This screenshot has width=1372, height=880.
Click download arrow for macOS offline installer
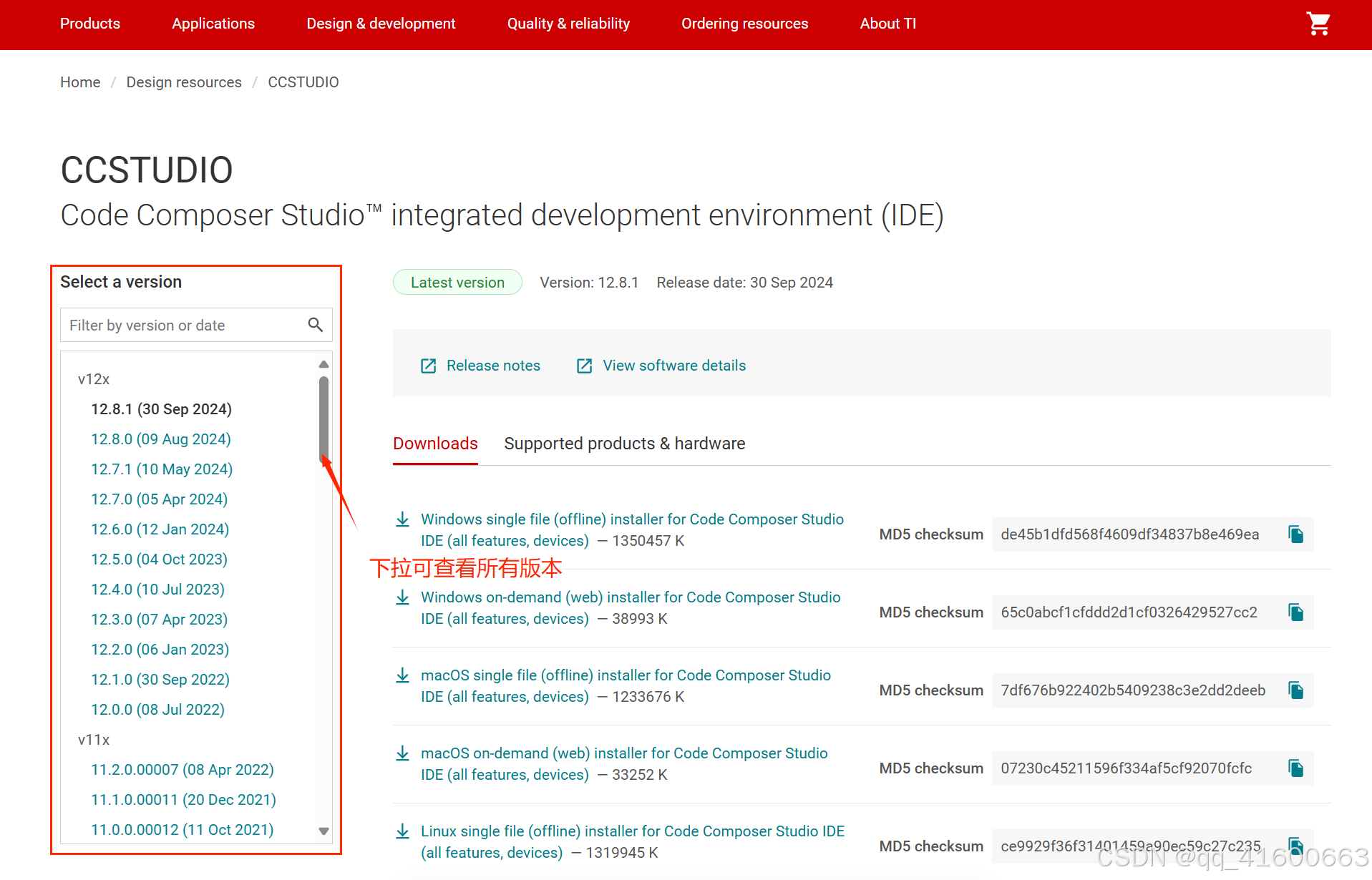coord(403,675)
